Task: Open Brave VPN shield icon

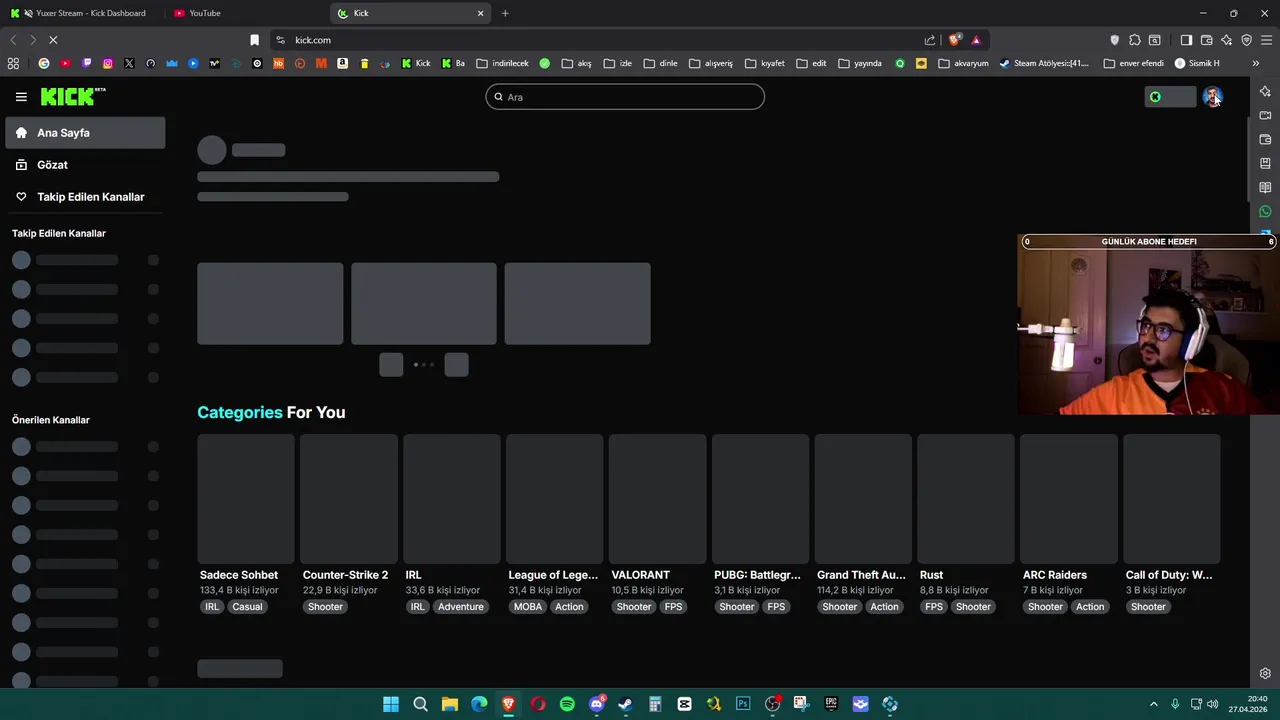Action: (x=1247, y=40)
